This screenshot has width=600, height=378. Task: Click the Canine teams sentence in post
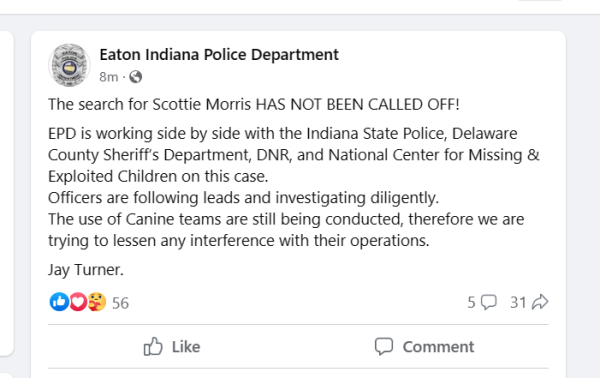pyautogui.click(x=286, y=230)
